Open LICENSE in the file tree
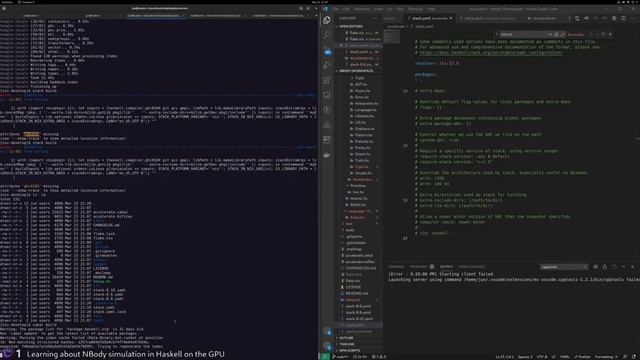Viewport: 640px width, 360px height. click(353, 287)
